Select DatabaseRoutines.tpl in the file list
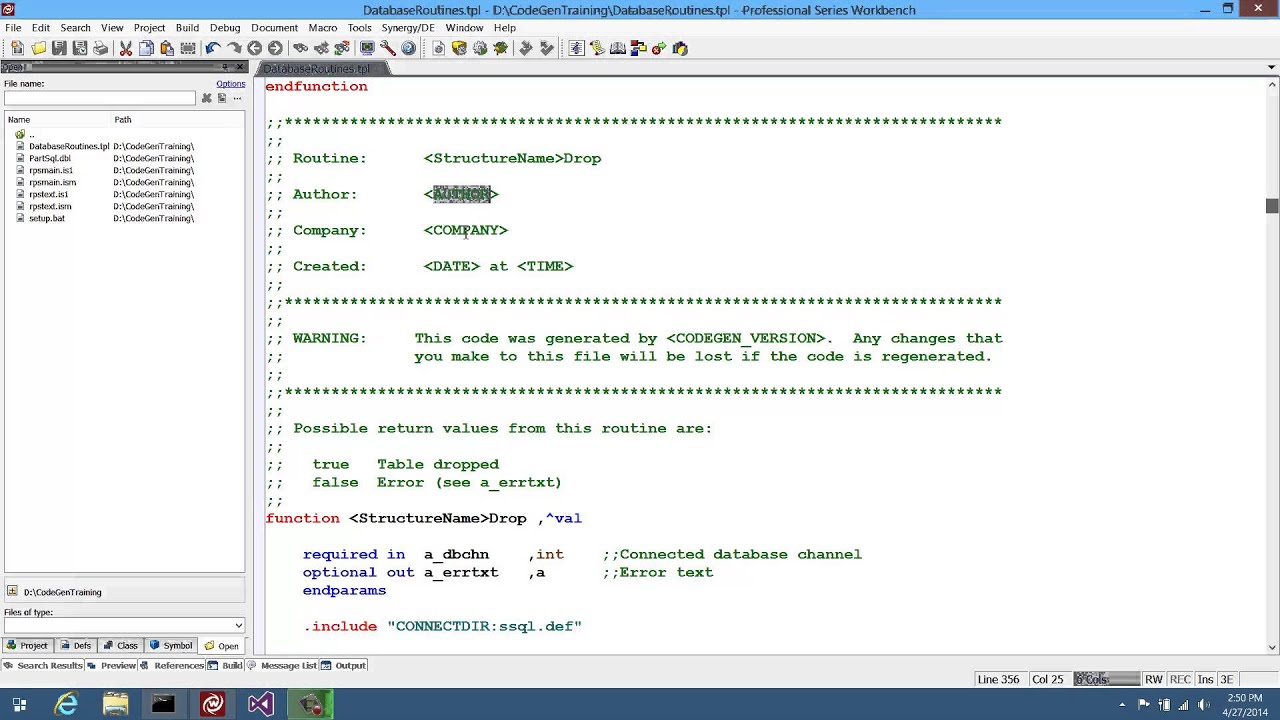Screen dimensions: 1280x720 pyautogui.click(x=69, y=146)
